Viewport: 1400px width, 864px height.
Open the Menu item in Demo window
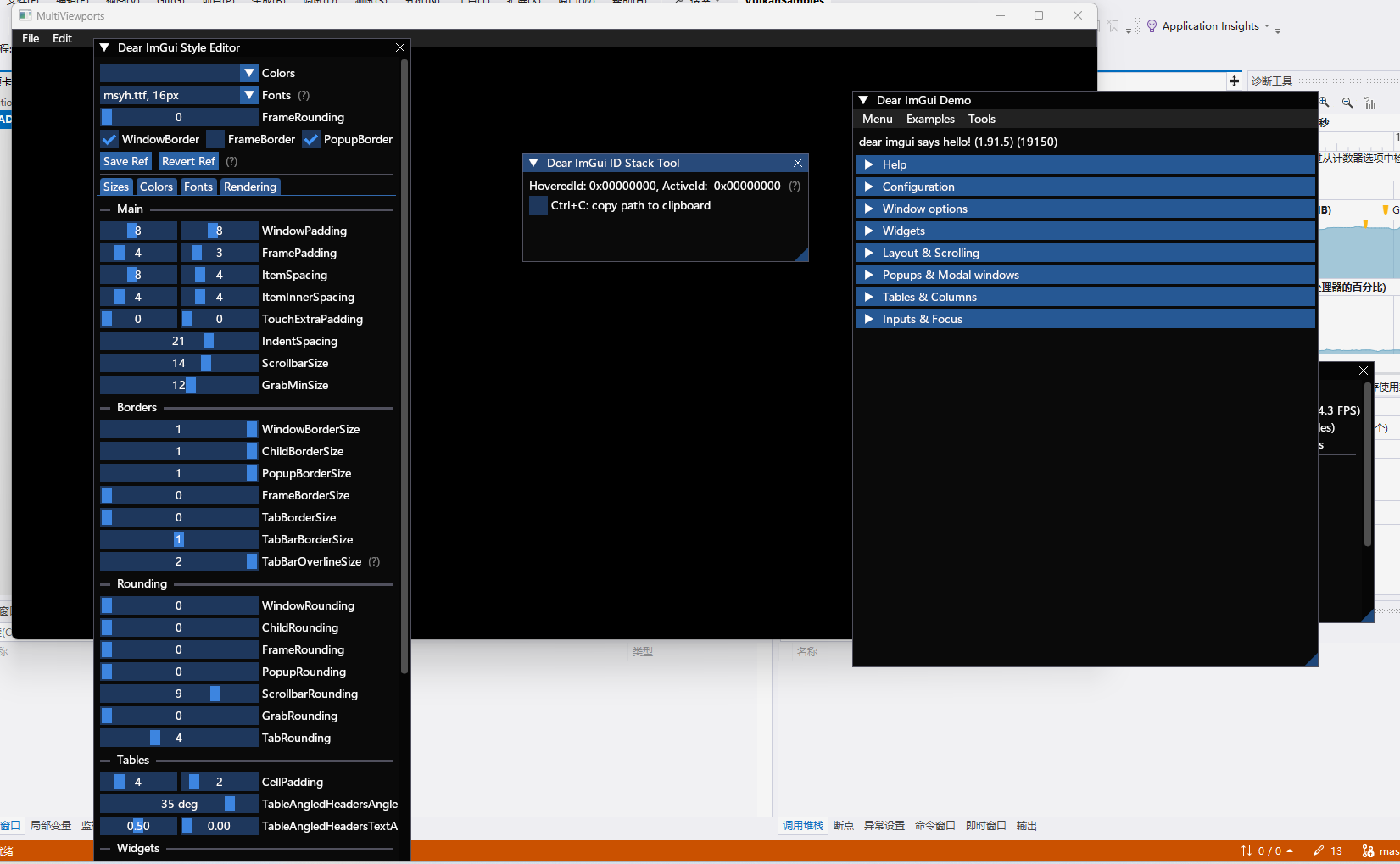[878, 120]
